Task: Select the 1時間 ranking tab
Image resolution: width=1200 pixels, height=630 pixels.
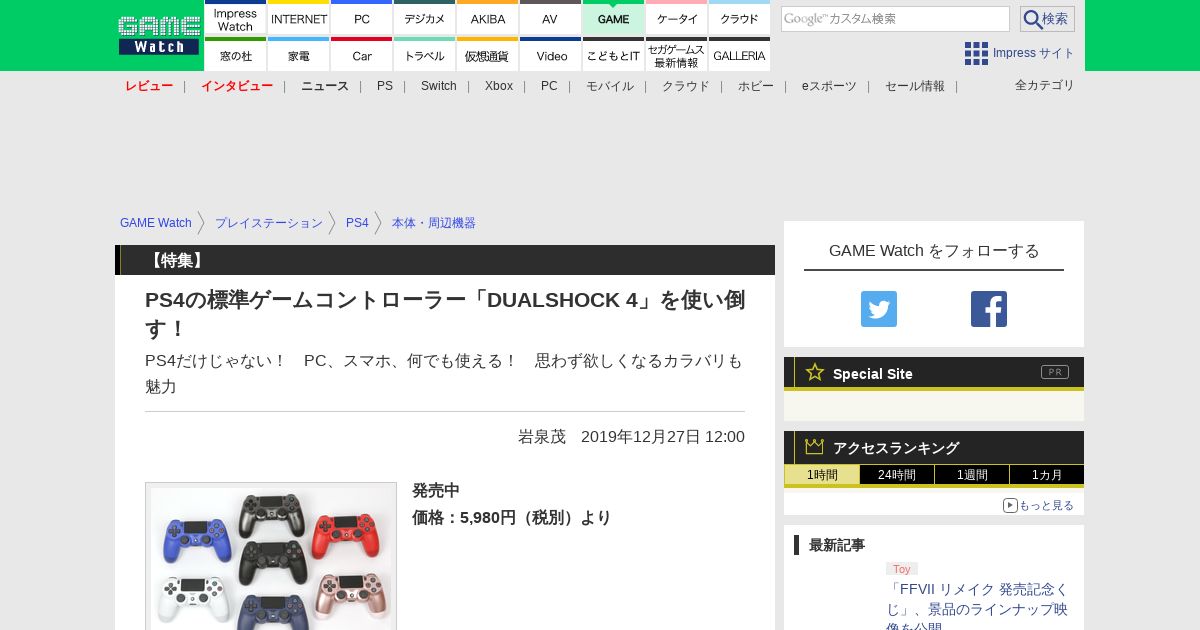Action: [x=822, y=475]
